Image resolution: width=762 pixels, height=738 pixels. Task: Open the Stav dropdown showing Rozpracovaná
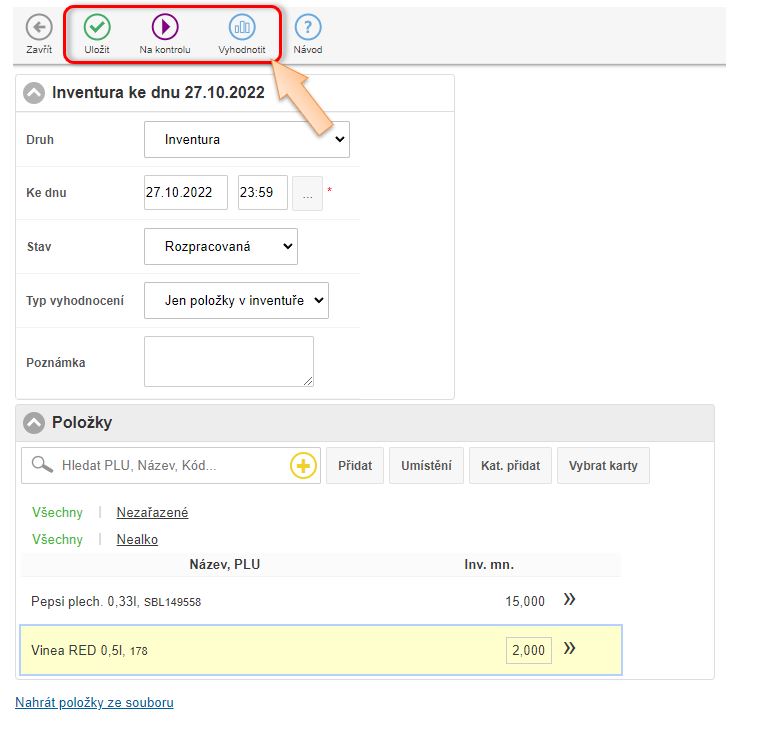tap(220, 246)
